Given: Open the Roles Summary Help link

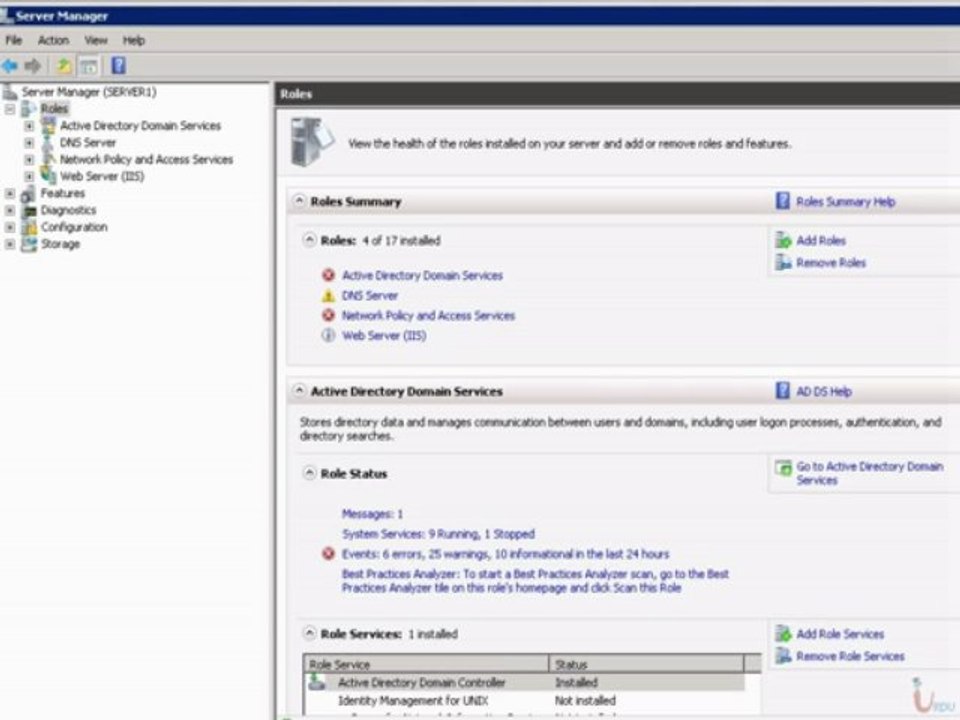Looking at the screenshot, I should (x=846, y=201).
